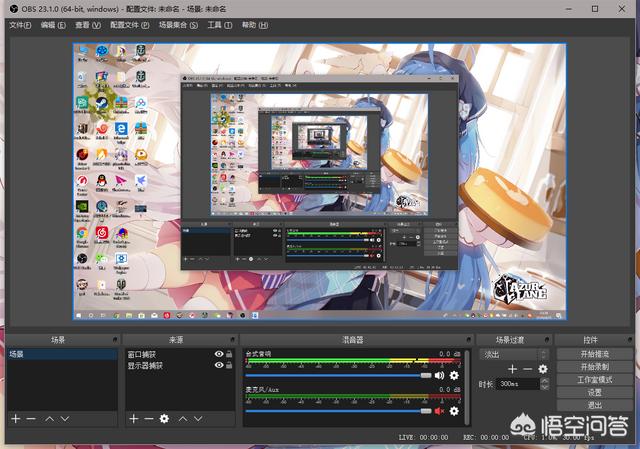The width and height of the screenshot is (640, 449).
Task: Click the 时长 300ms duration field
Action: coord(518,384)
